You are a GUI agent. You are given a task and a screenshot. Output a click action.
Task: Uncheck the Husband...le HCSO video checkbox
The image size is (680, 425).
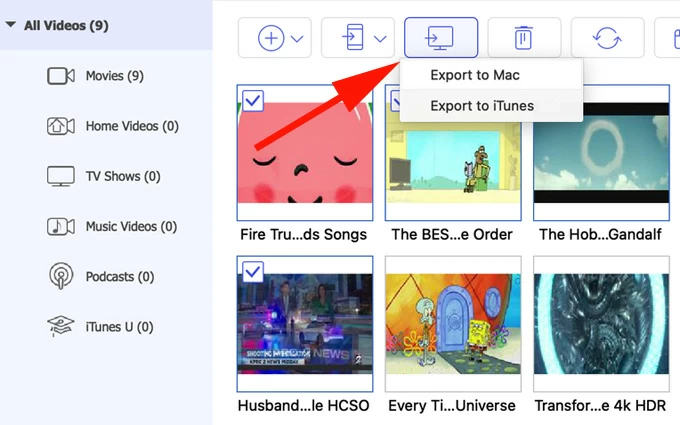(x=253, y=272)
